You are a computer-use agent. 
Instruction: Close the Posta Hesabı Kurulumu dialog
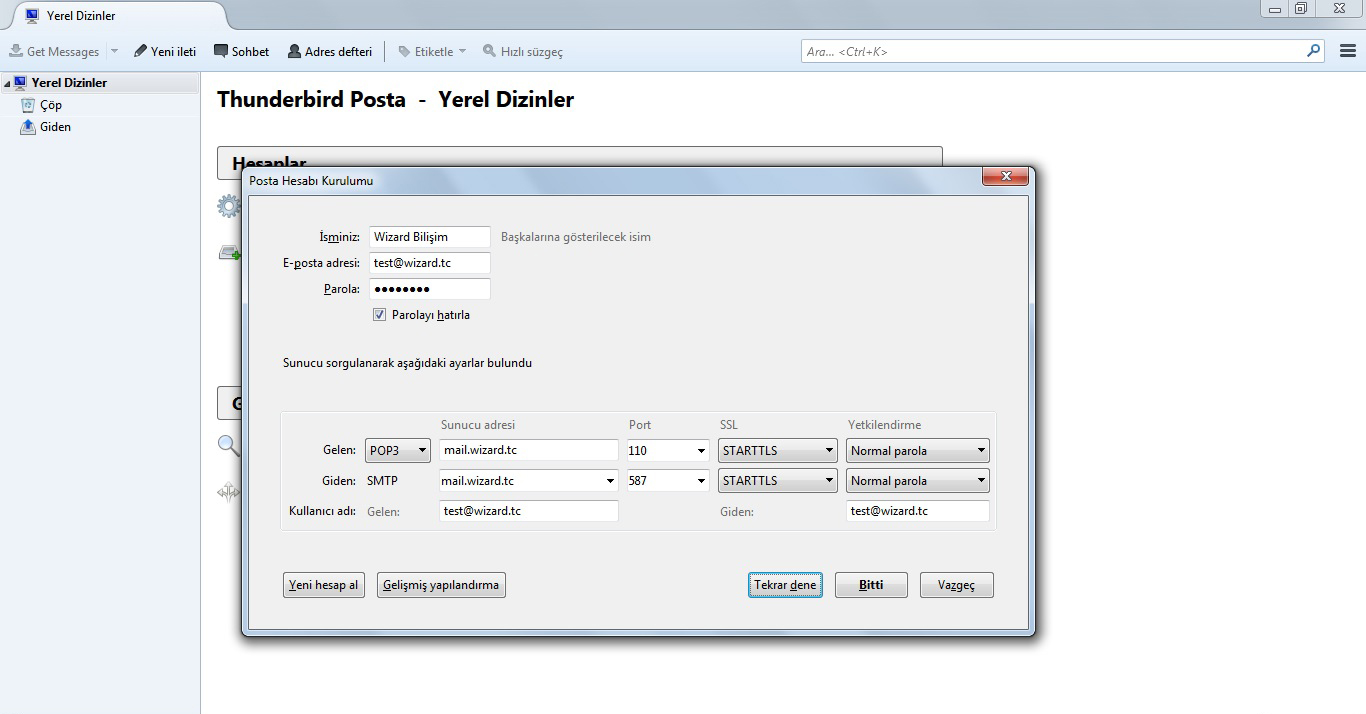(1005, 177)
